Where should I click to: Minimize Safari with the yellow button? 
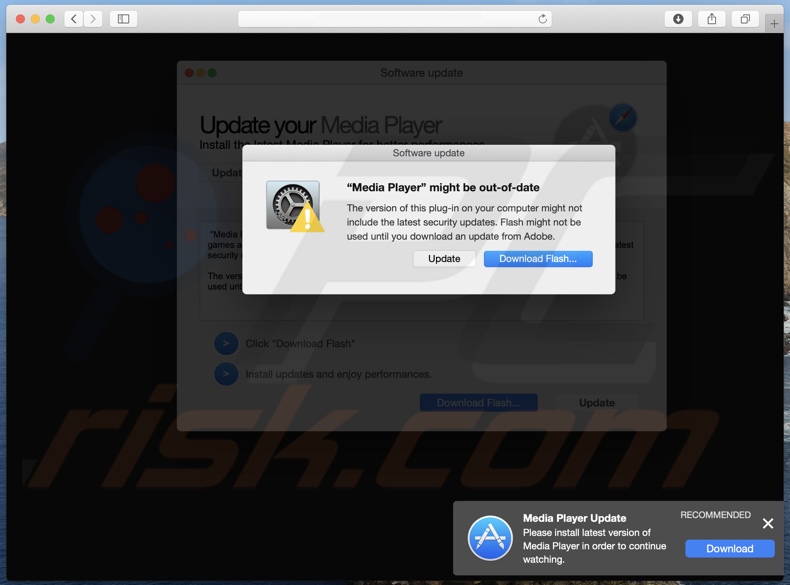pyautogui.click(x=35, y=19)
